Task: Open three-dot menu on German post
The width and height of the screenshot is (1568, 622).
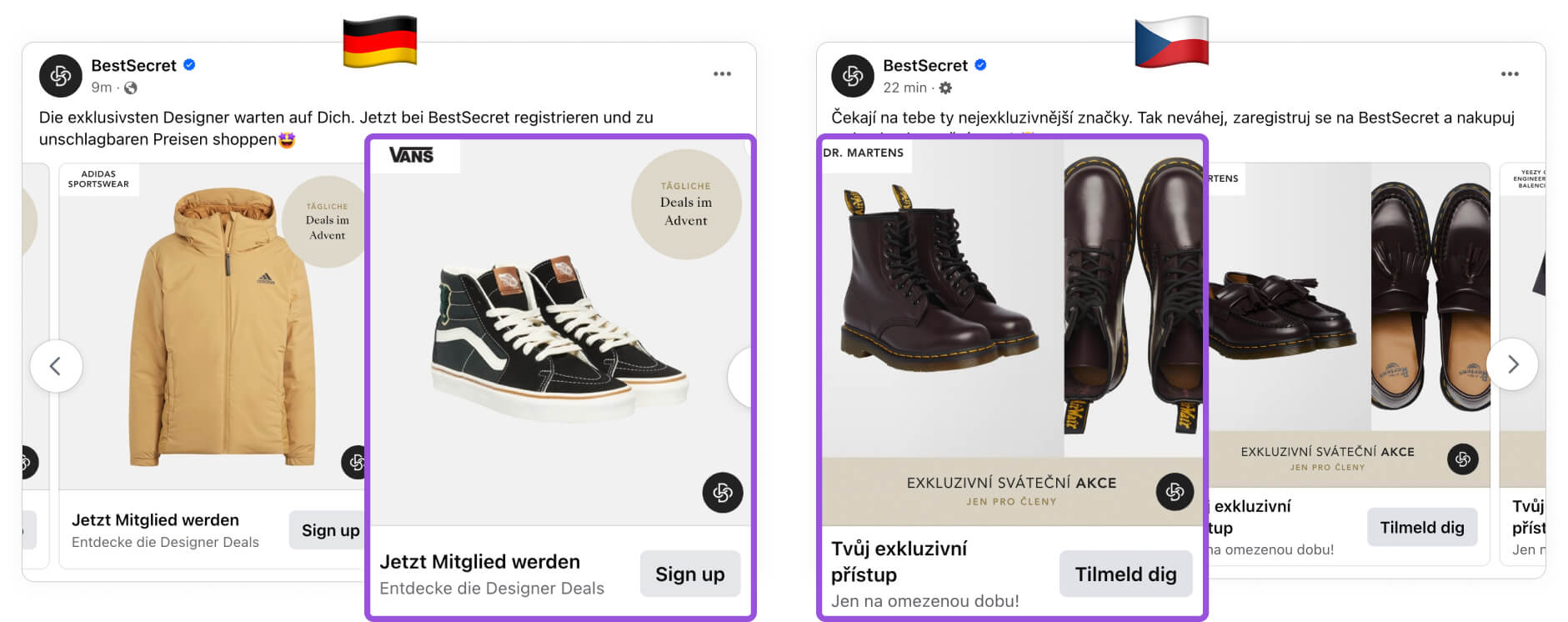Action: 722,74
